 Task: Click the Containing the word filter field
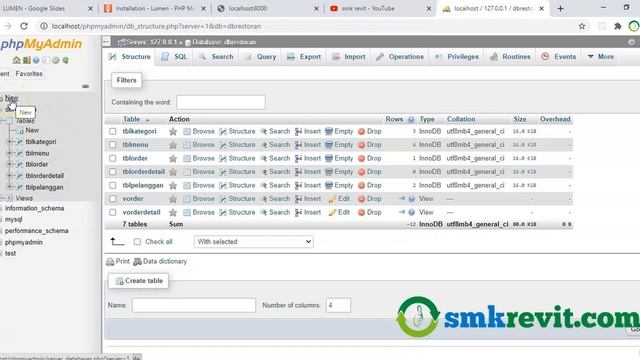tap(221, 102)
